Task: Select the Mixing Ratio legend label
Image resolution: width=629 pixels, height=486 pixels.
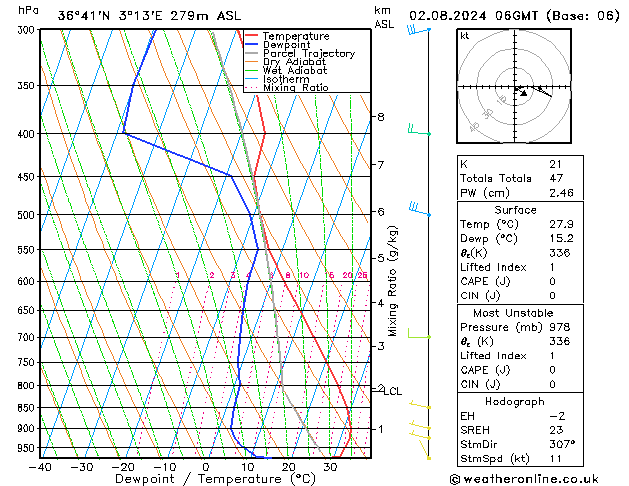Action: tap(296, 87)
